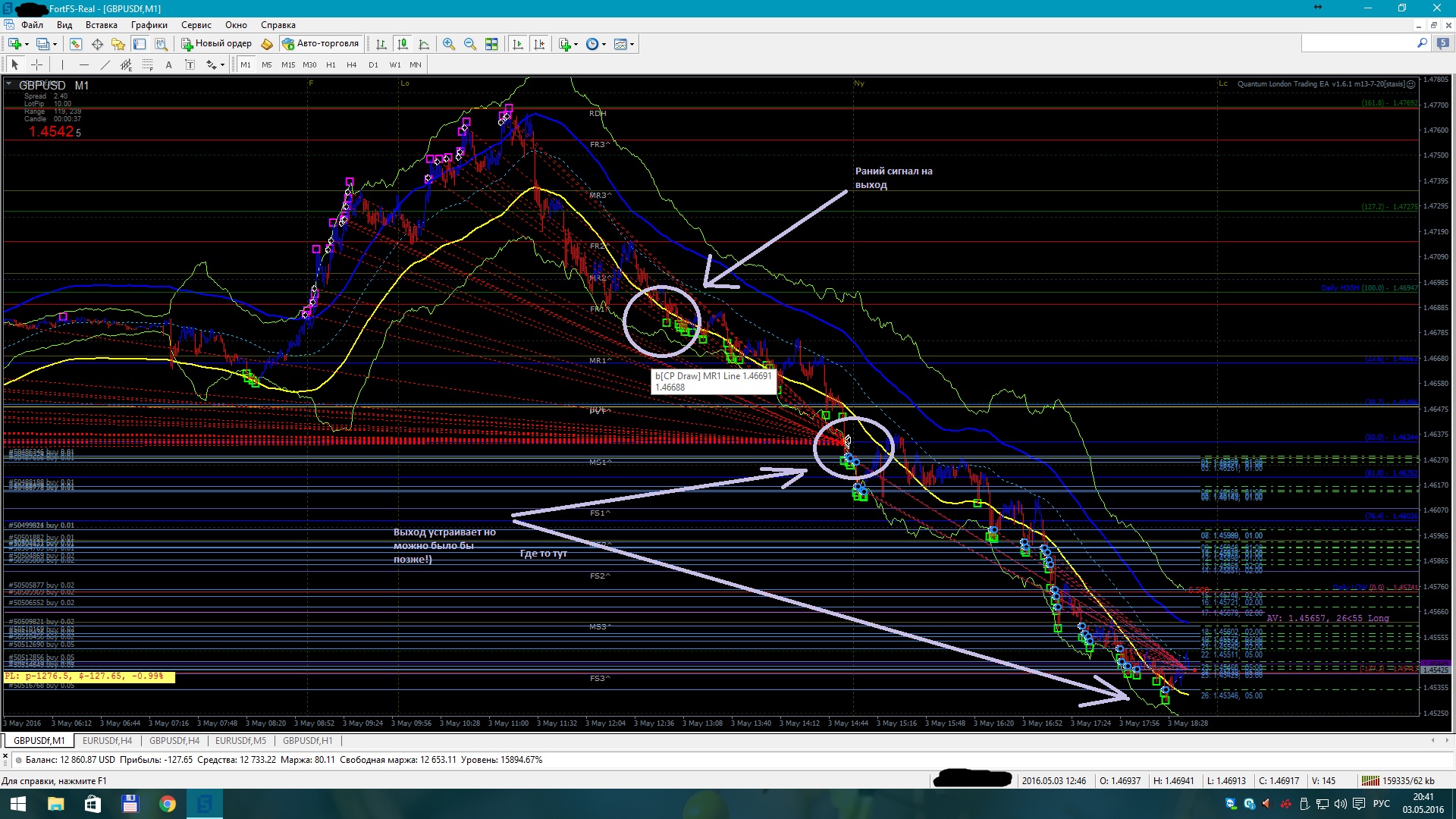Draw a trendline
Viewport: 1456px width, 819px height.
105,65
